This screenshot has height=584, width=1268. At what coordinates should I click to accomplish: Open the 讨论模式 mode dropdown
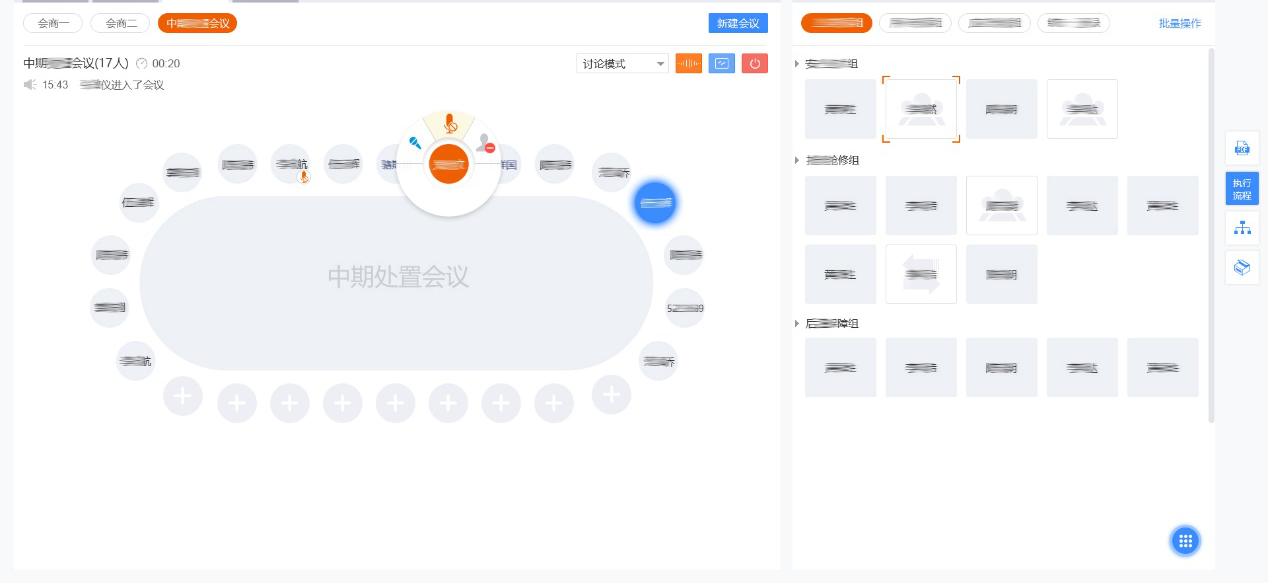tap(622, 64)
